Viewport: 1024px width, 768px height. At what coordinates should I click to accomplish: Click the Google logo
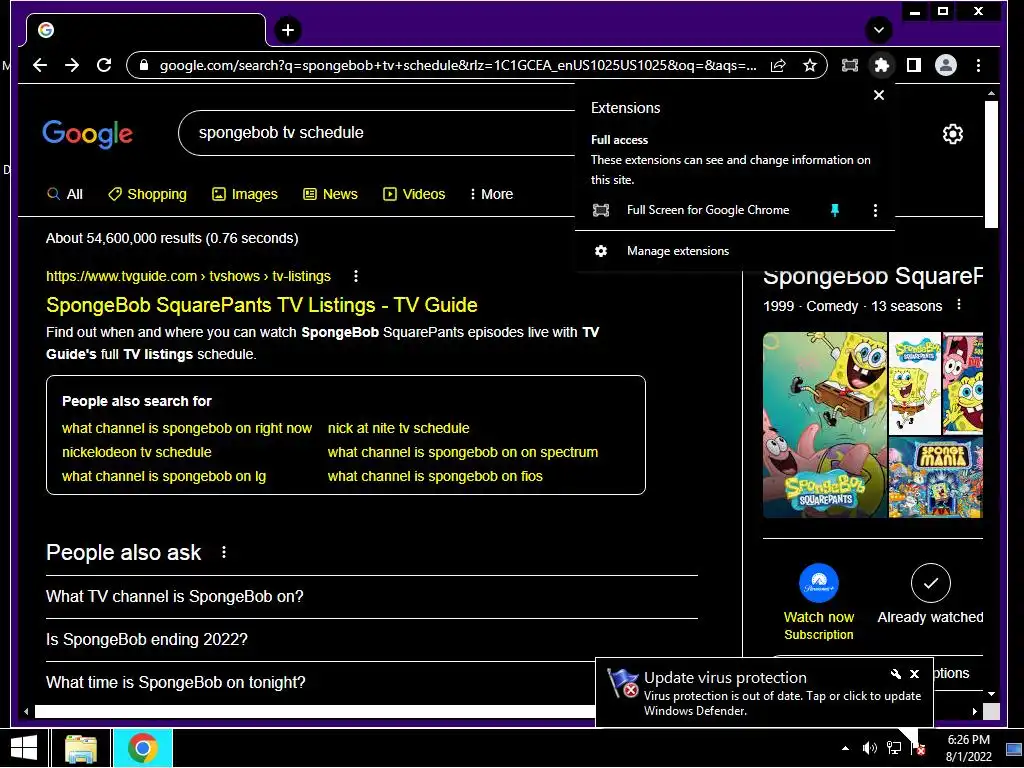[x=88, y=134]
